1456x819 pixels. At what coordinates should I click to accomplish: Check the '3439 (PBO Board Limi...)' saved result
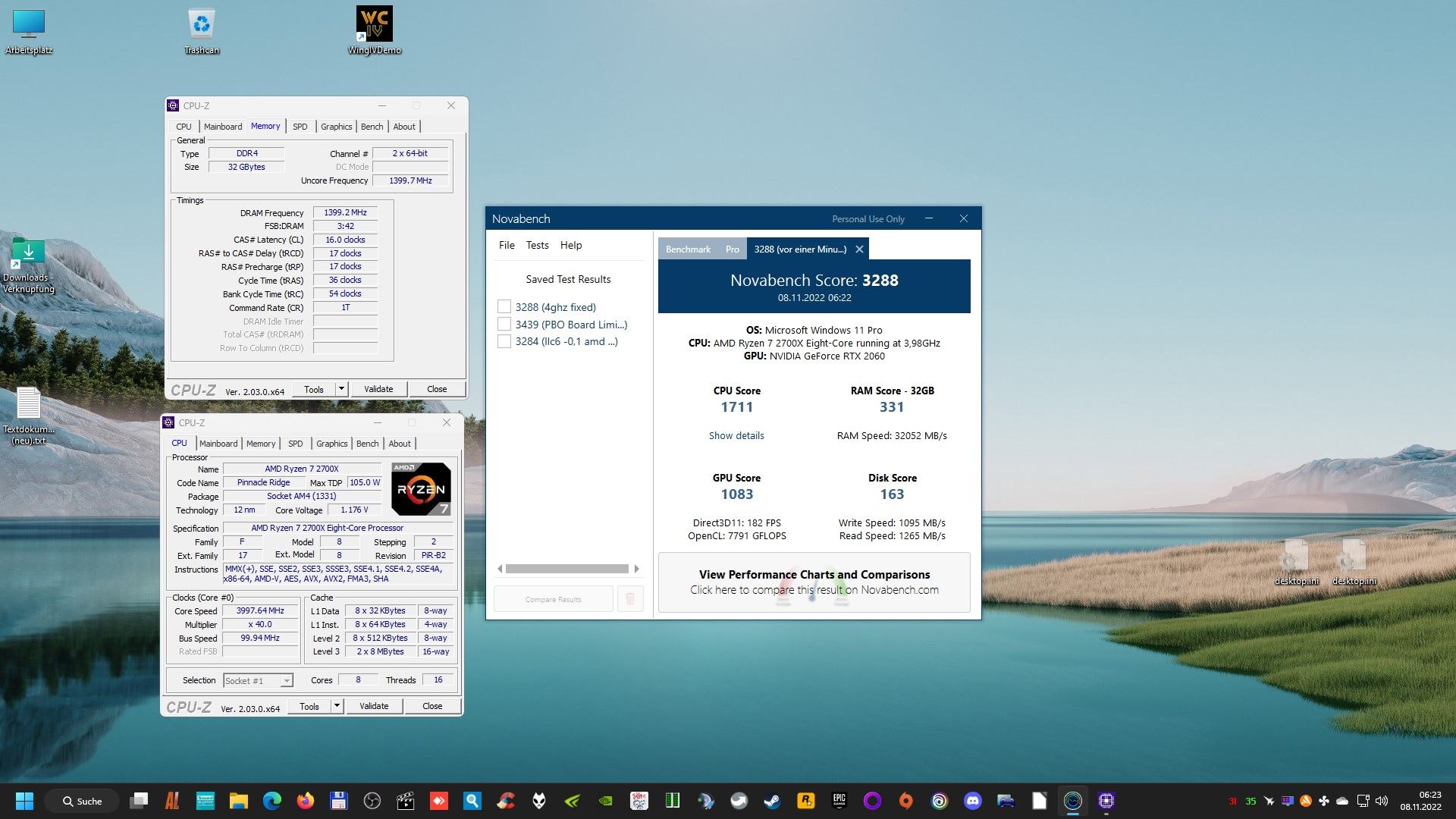[504, 324]
